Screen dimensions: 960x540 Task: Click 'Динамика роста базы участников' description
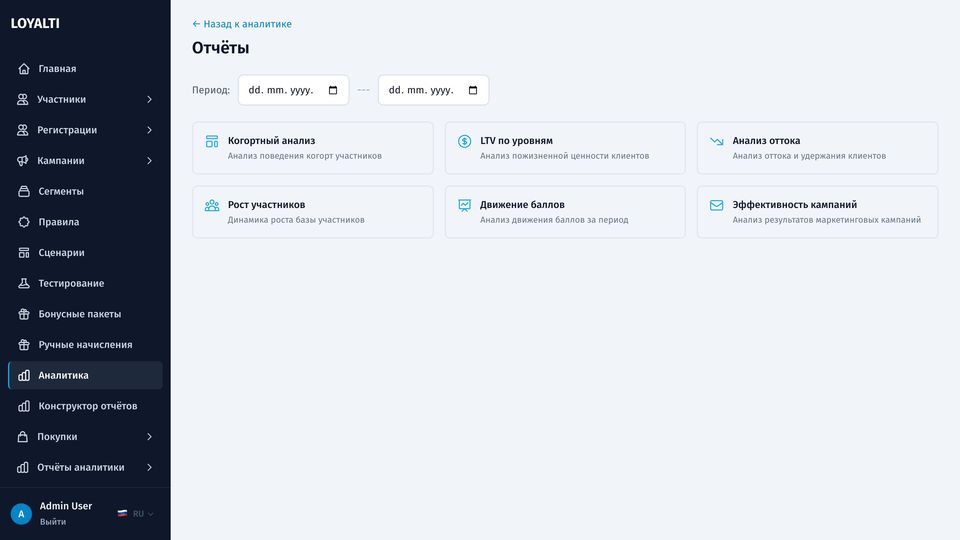click(296, 220)
